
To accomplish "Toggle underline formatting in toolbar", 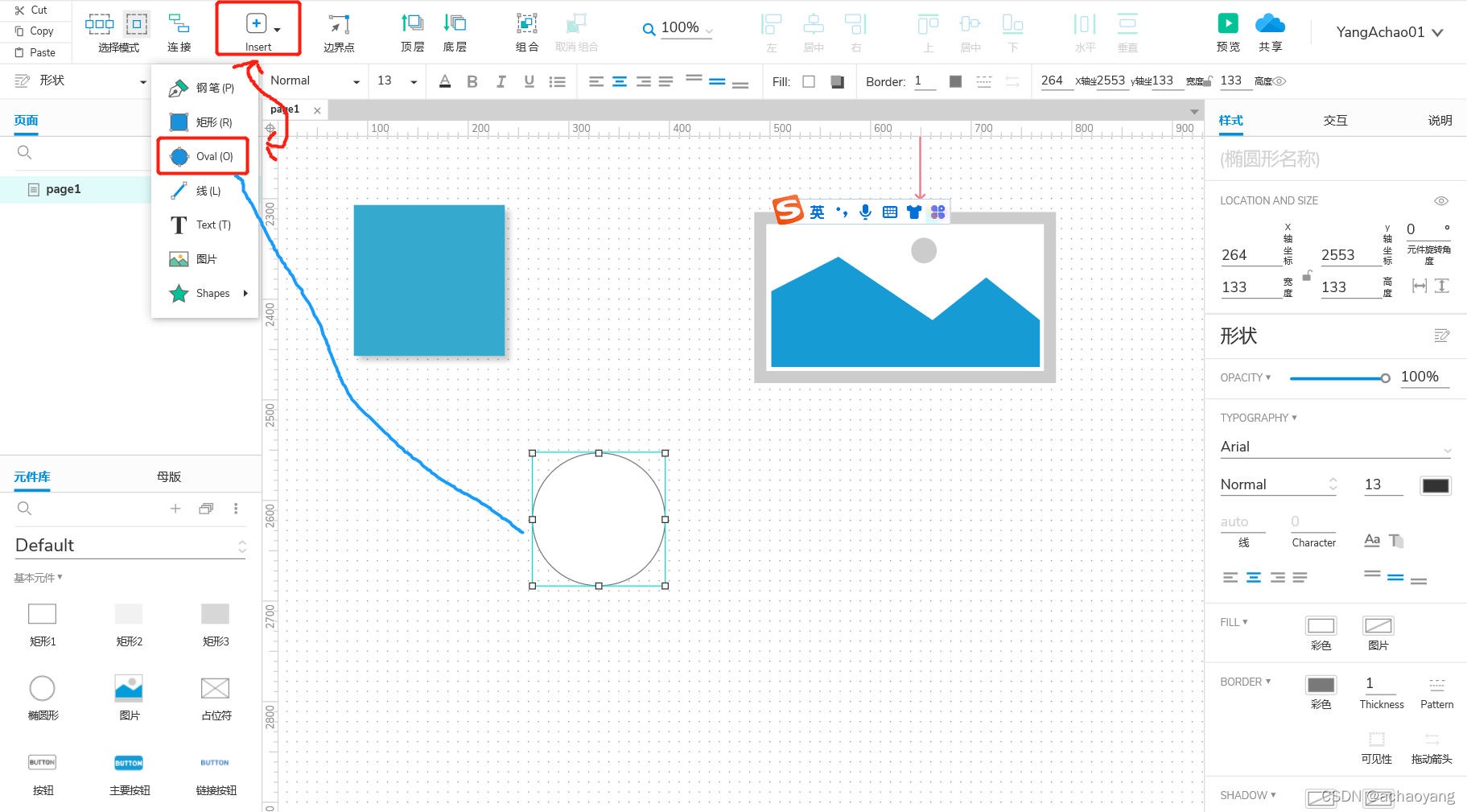I will [x=529, y=81].
